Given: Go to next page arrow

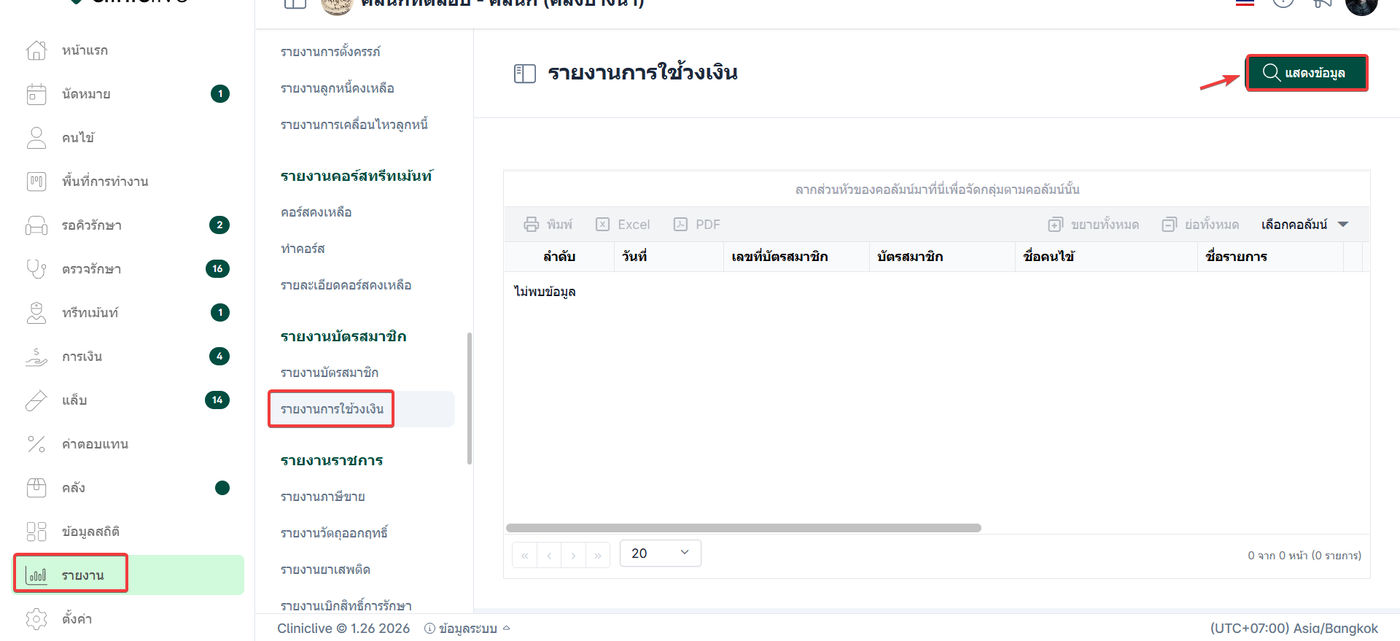Looking at the screenshot, I should click(x=573, y=554).
